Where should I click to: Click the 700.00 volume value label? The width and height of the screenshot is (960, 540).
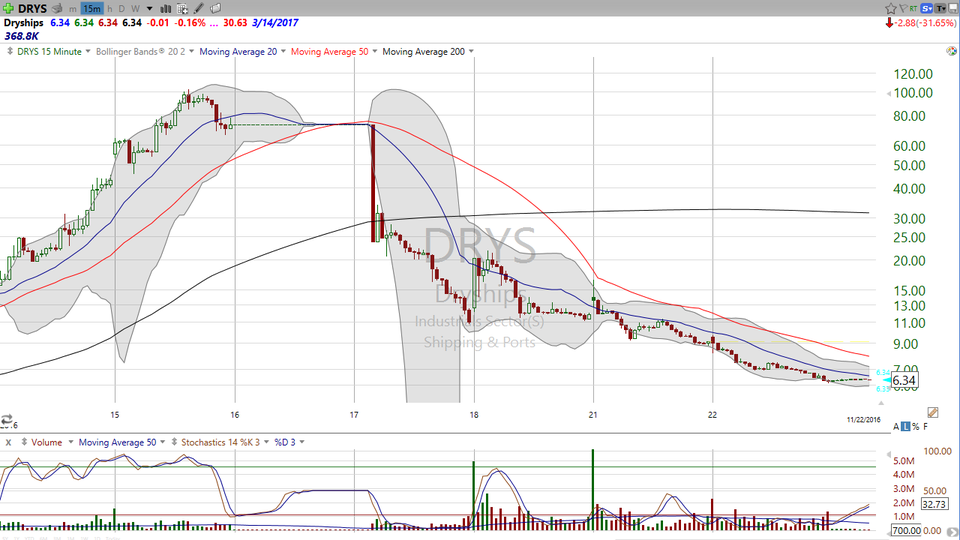906,530
